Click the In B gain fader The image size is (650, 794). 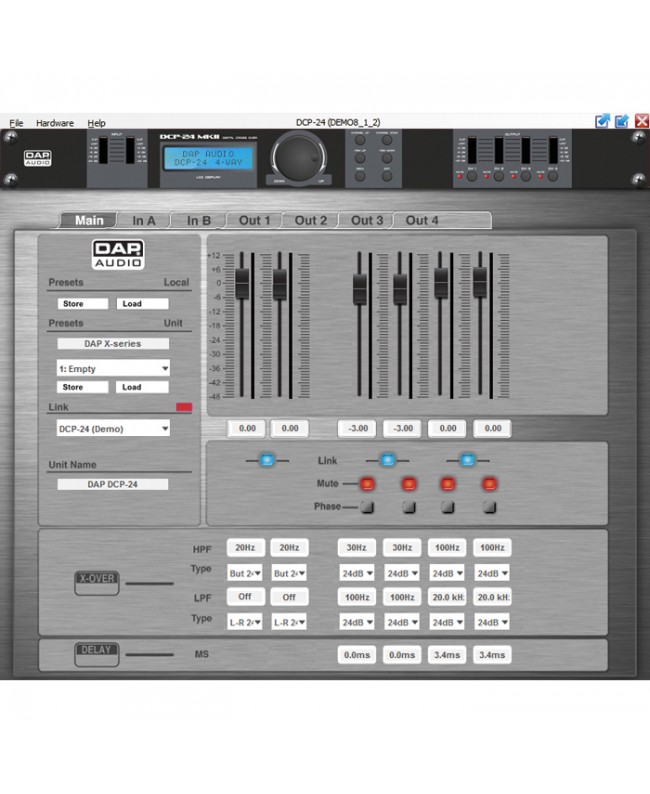(279, 284)
